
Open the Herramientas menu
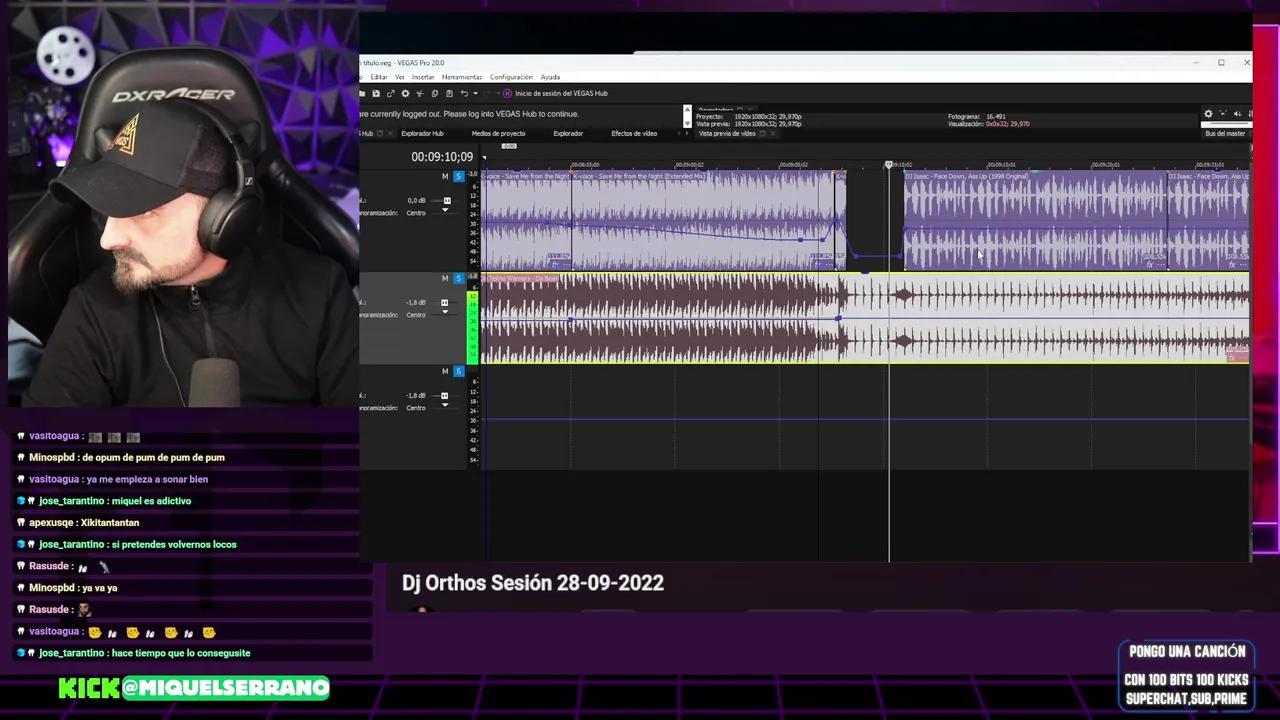[462, 77]
